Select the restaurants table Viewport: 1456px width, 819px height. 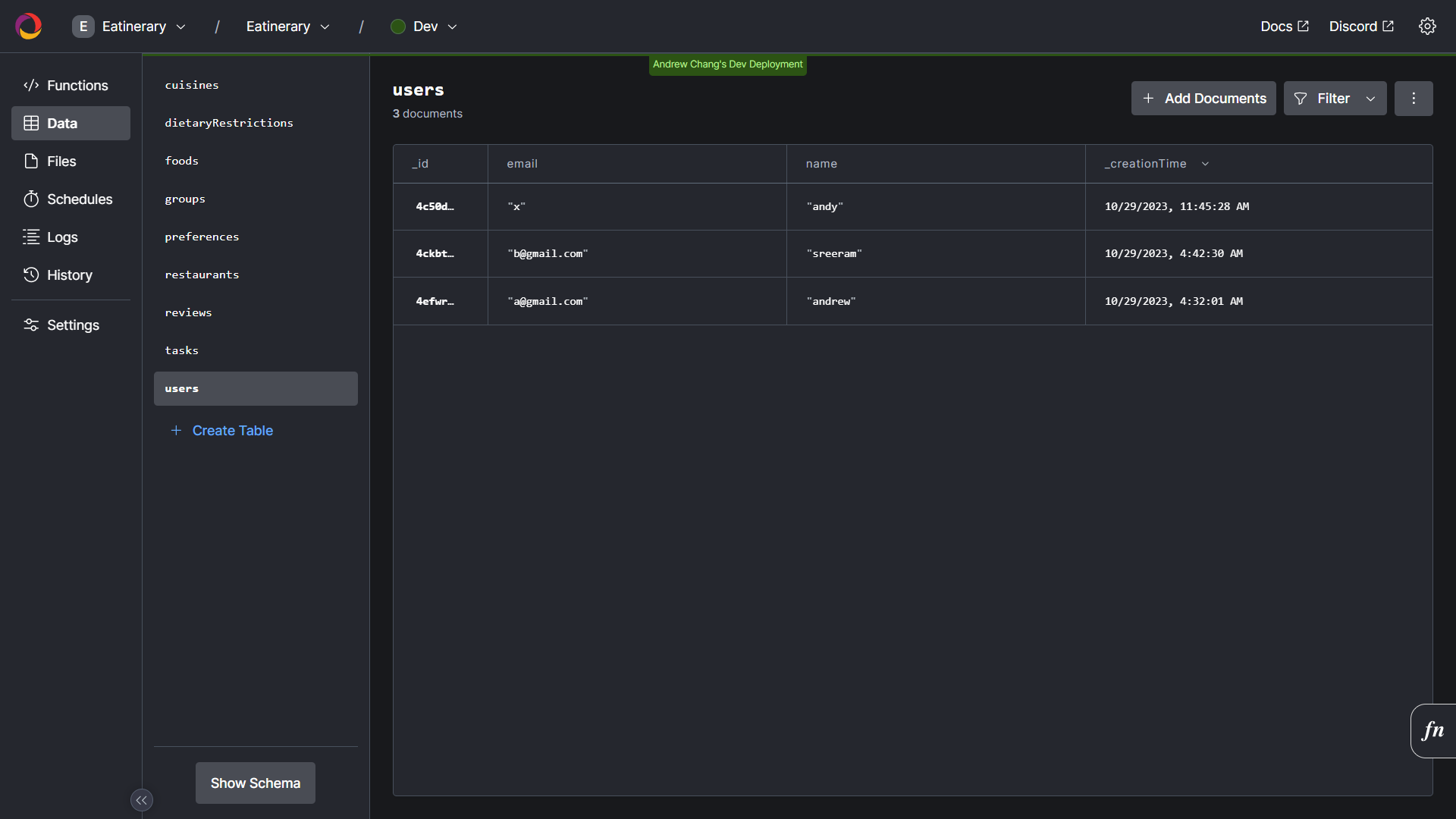click(202, 275)
